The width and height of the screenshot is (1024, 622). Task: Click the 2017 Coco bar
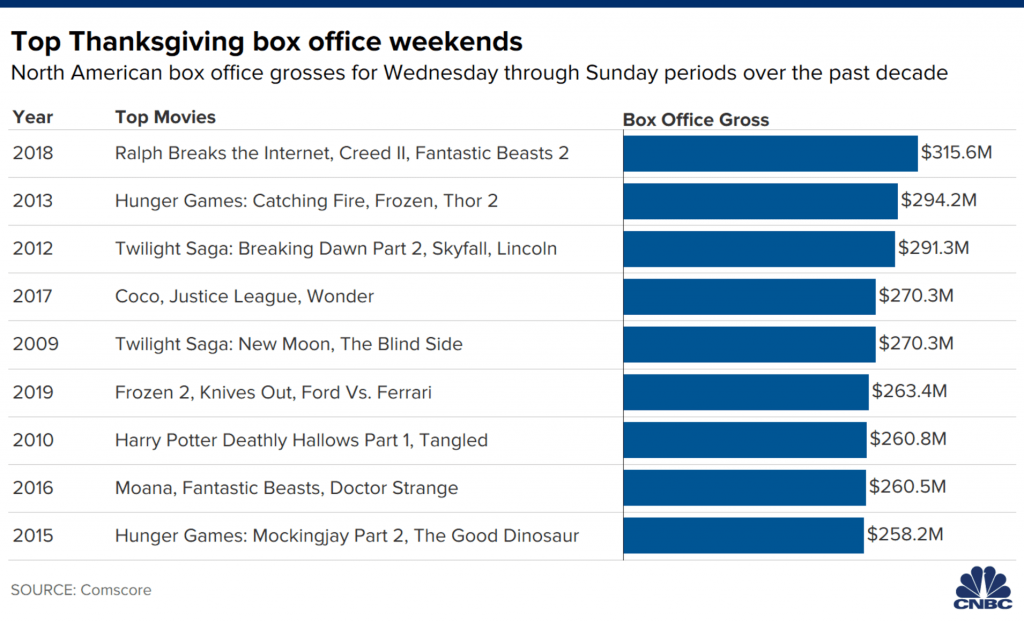pyautogui.click(x=750, y=297)
